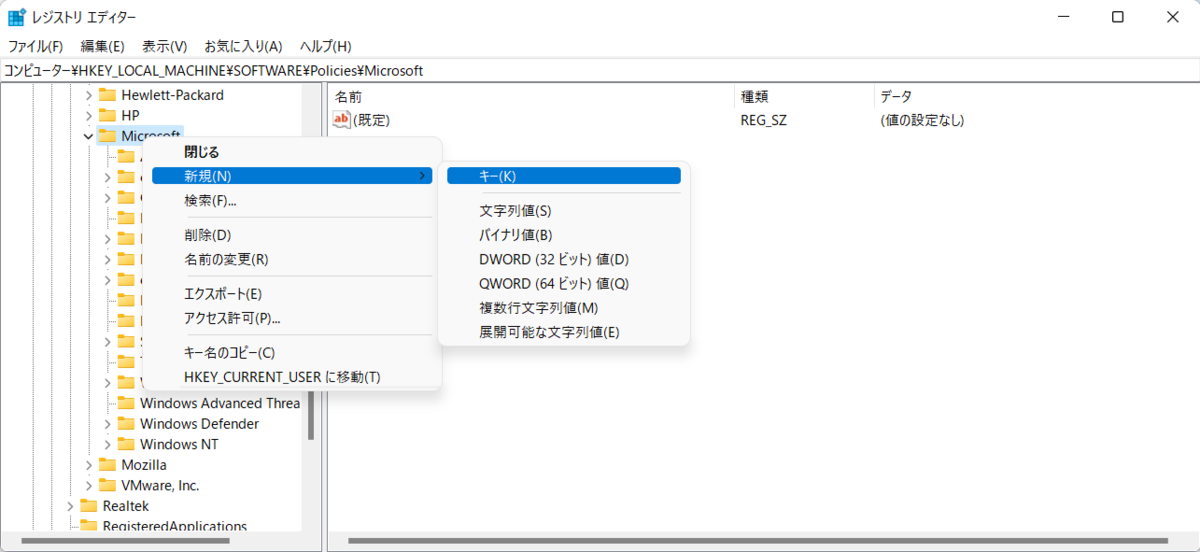Select the Windows Defender tree key
The height and width of the screenshot is (552, 1200).
pos(199,424)
